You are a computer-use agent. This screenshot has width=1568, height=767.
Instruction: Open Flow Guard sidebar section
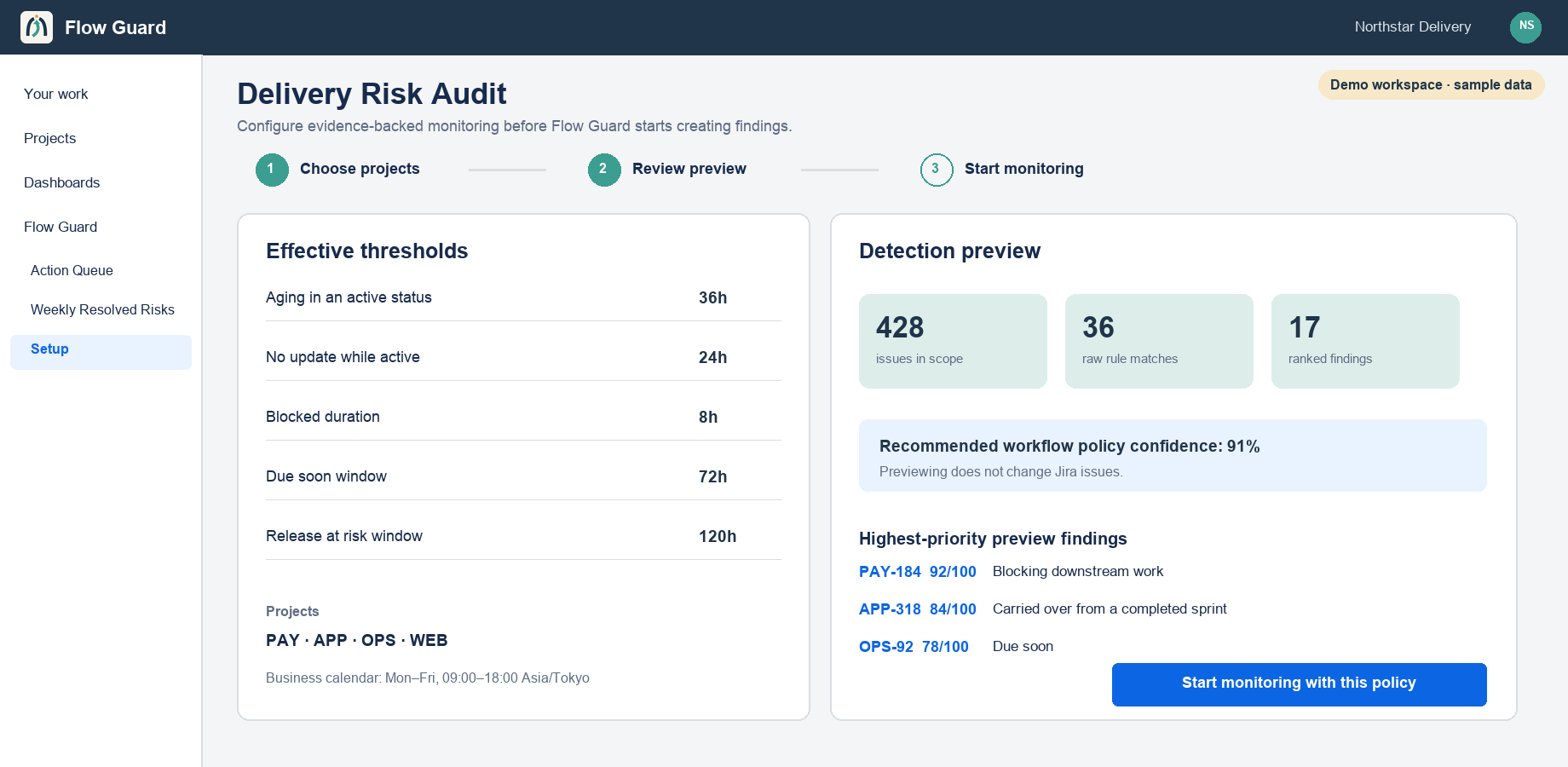click(61, 227)
